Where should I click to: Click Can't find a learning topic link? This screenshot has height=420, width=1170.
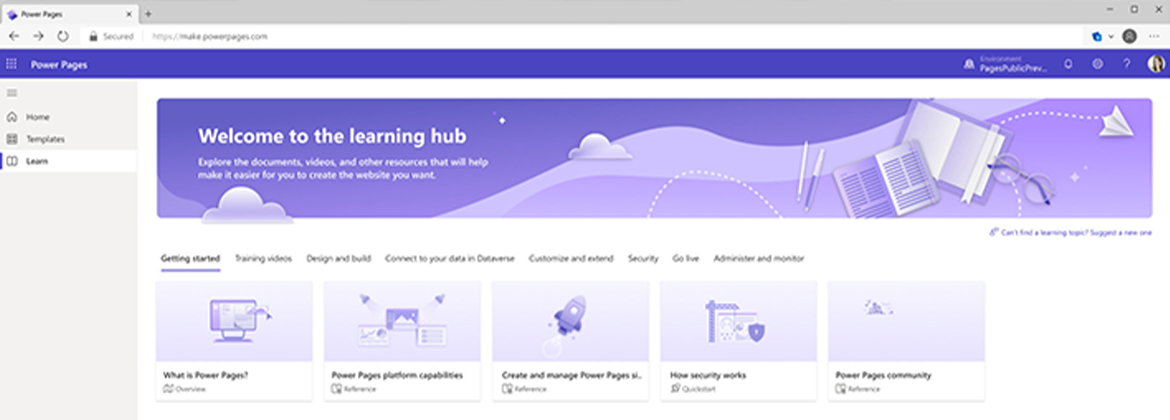(x=1076, y=233)
